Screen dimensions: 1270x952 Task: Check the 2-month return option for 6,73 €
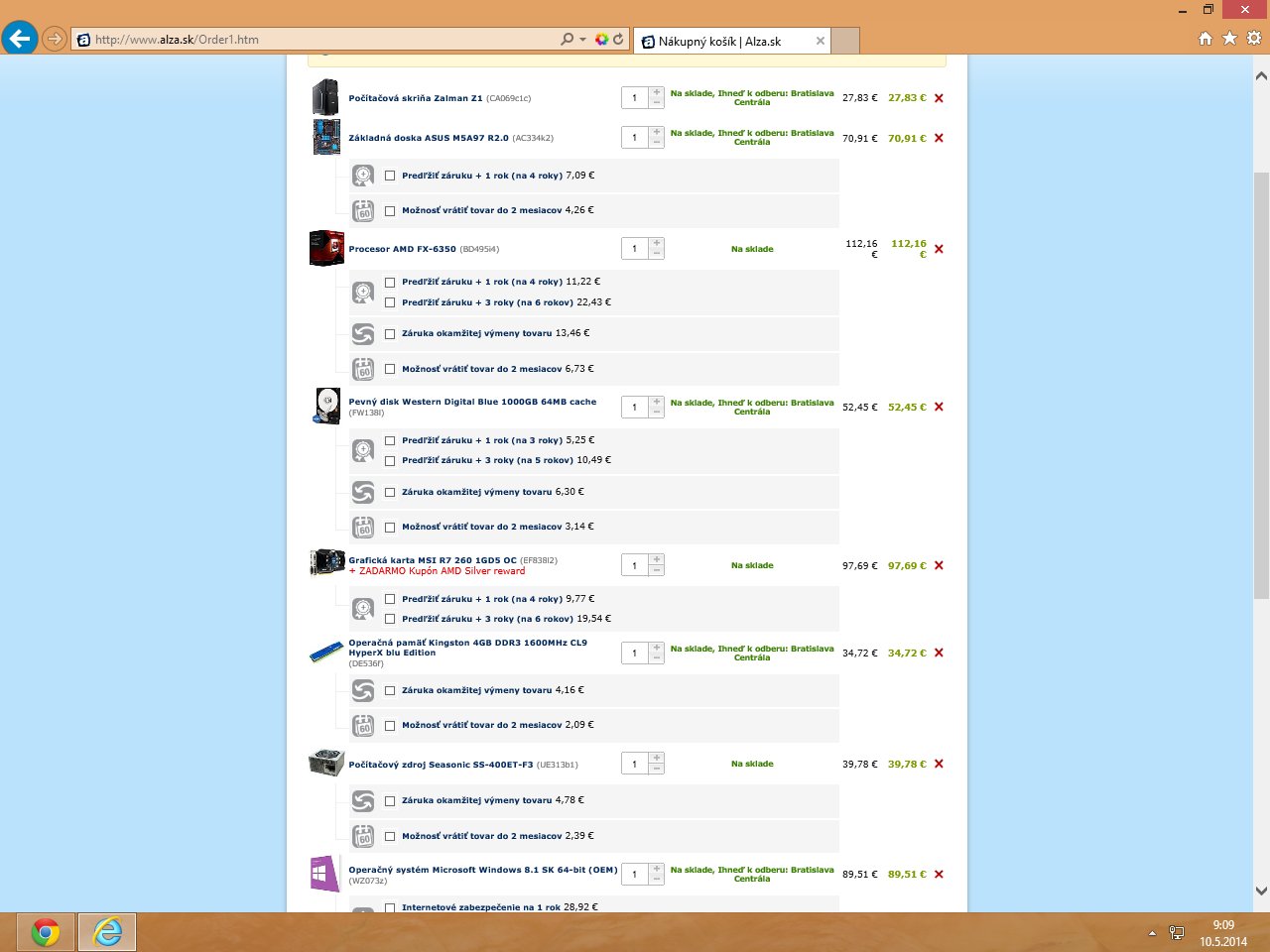point(390,369)
